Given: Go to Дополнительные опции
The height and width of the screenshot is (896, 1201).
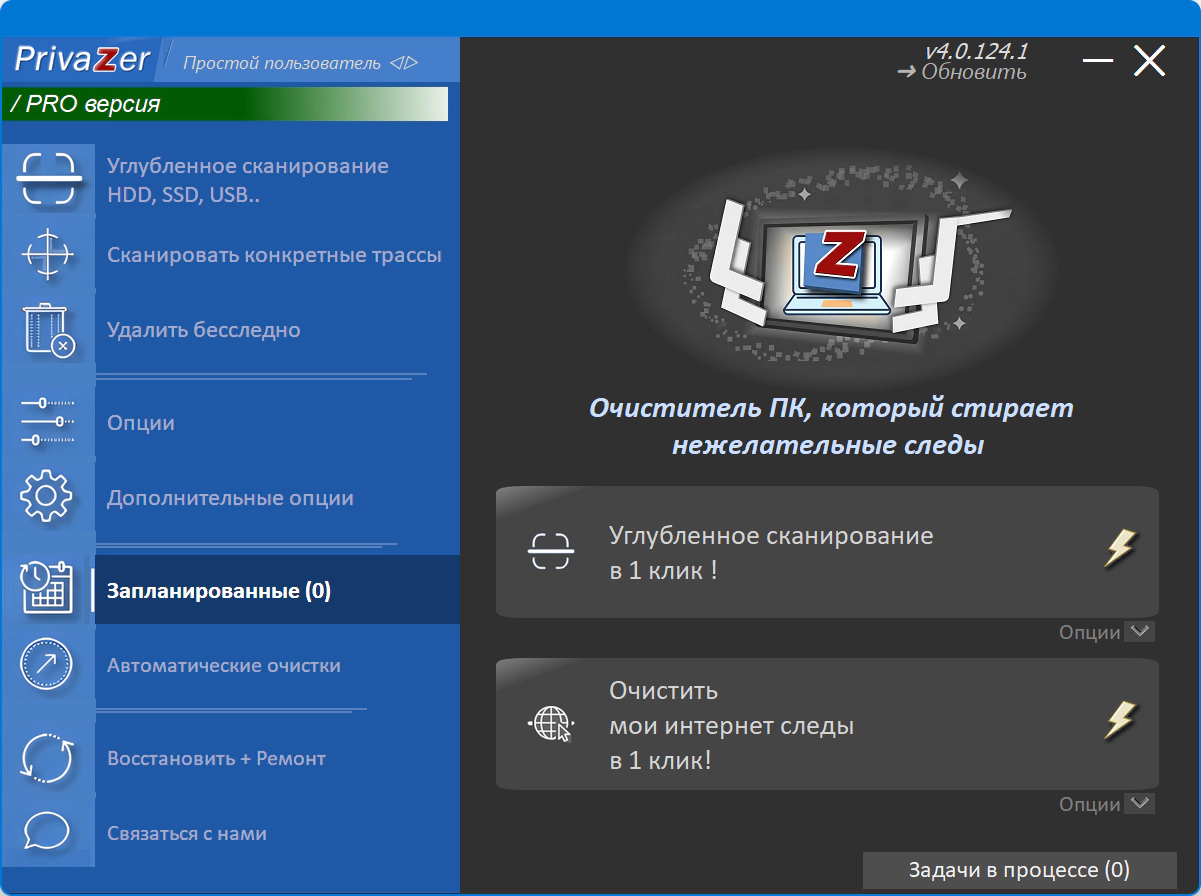Looking at the screenshot, I should point(230,498).
